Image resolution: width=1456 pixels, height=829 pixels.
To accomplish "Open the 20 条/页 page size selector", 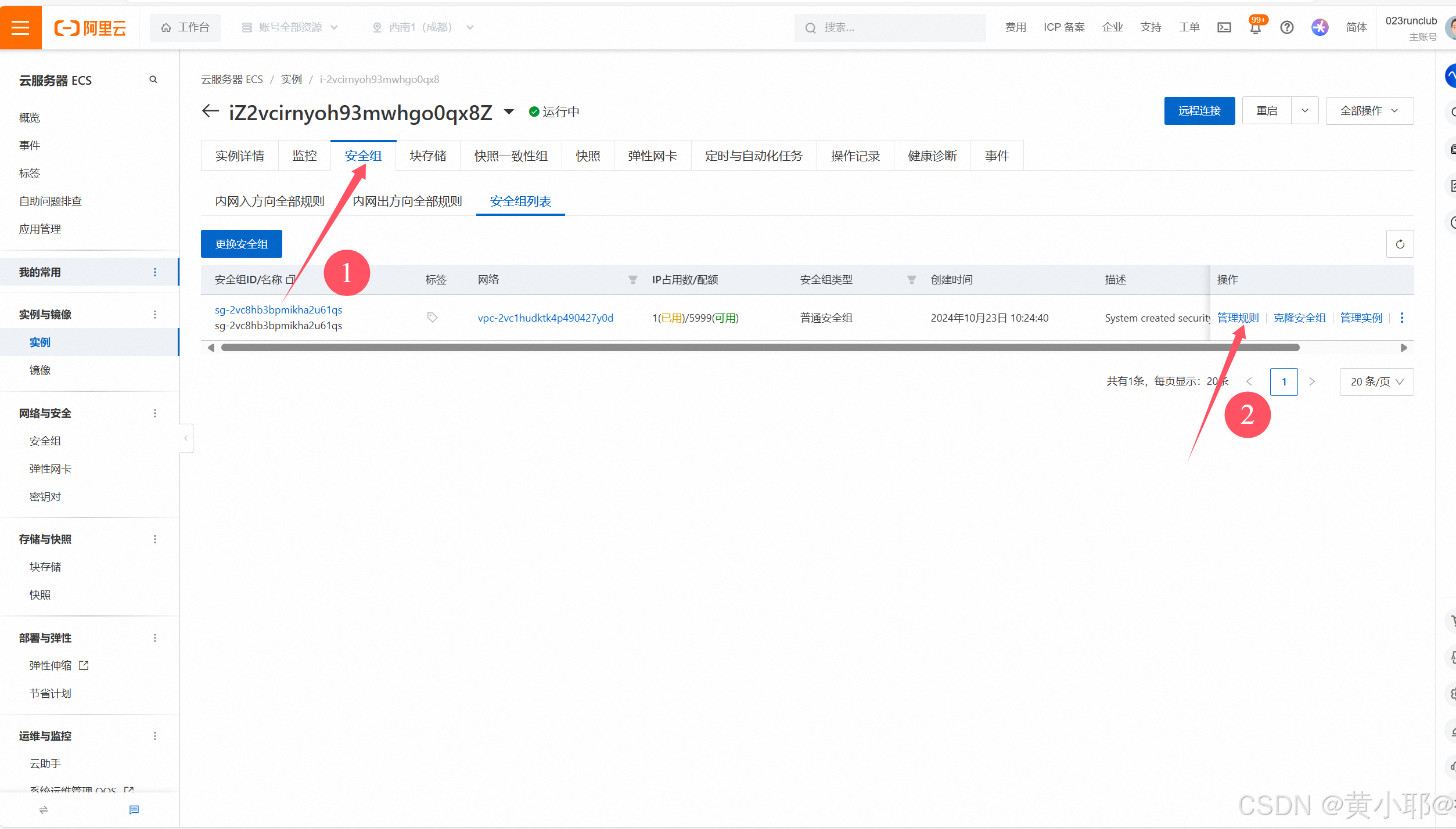I will click(x=1376, y=381).
